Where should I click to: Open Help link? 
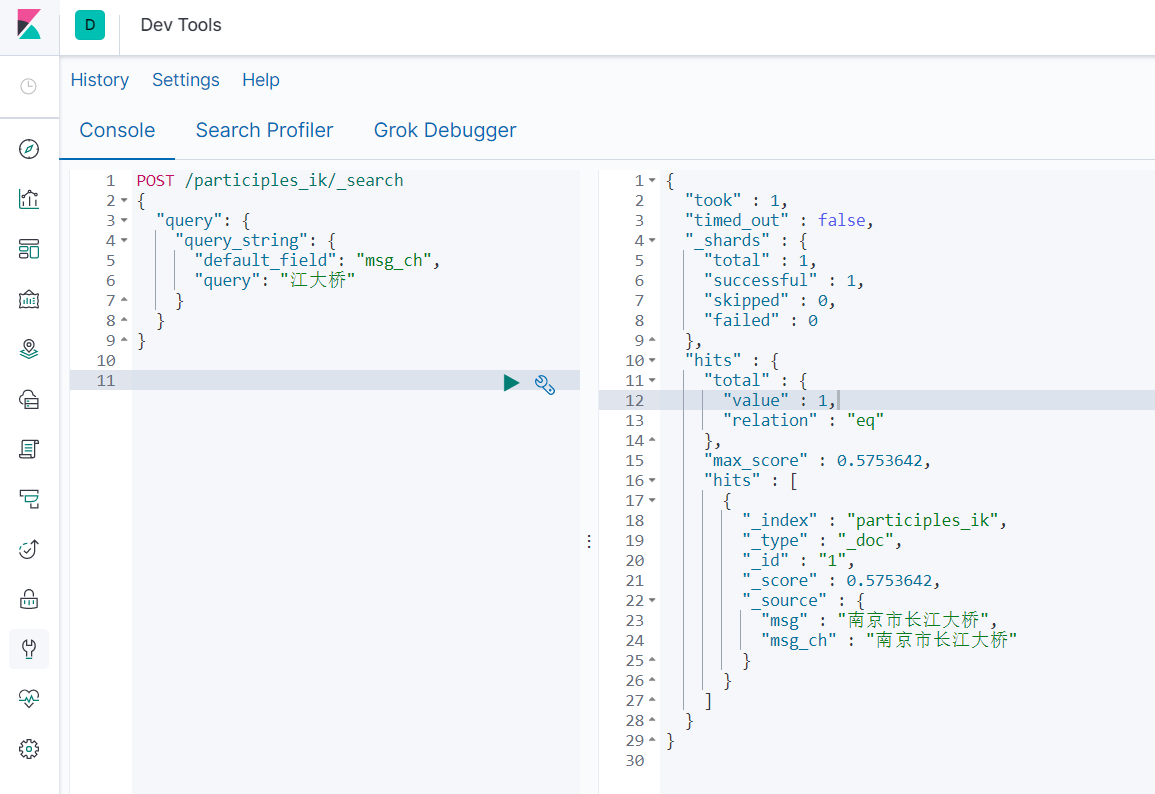[x=261, y=80]
